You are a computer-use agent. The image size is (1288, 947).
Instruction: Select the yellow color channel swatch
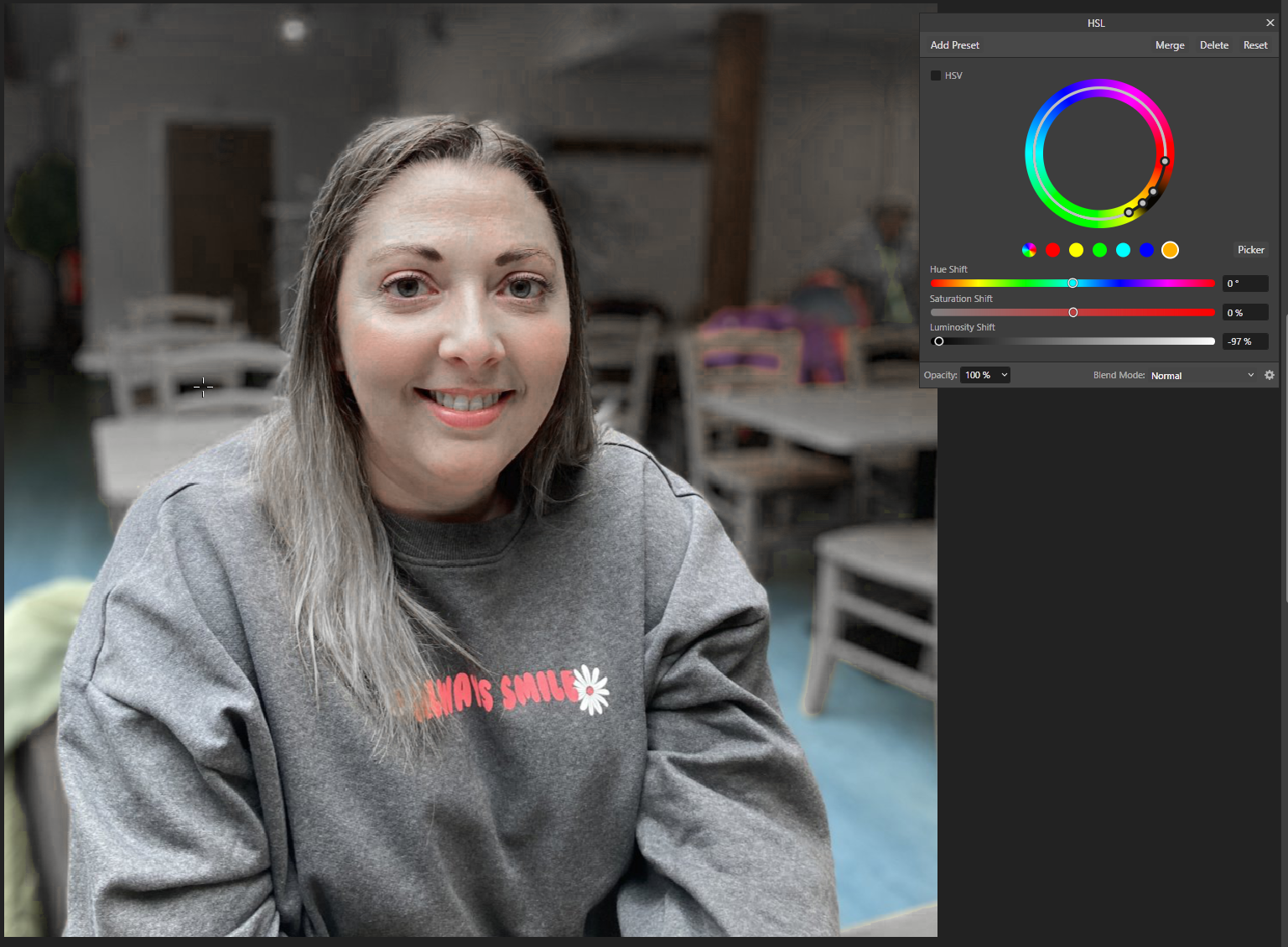[1076, 250]
